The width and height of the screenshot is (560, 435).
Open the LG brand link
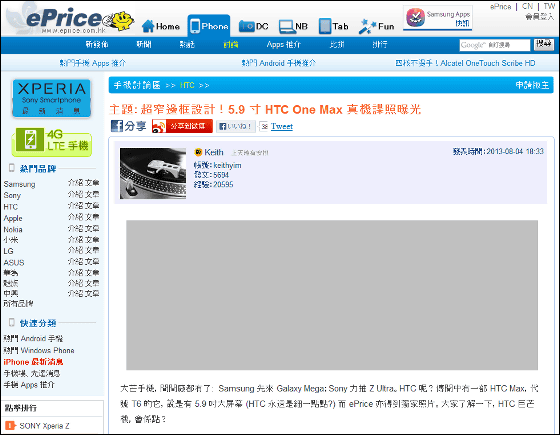point(9,251)
